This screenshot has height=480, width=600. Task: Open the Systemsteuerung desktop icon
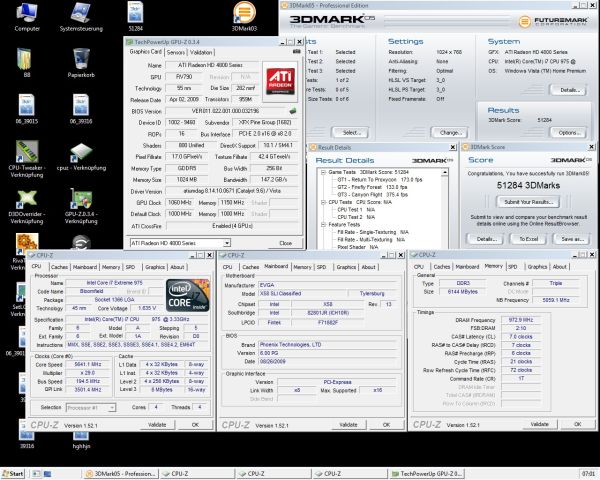[x=81, y=17]
